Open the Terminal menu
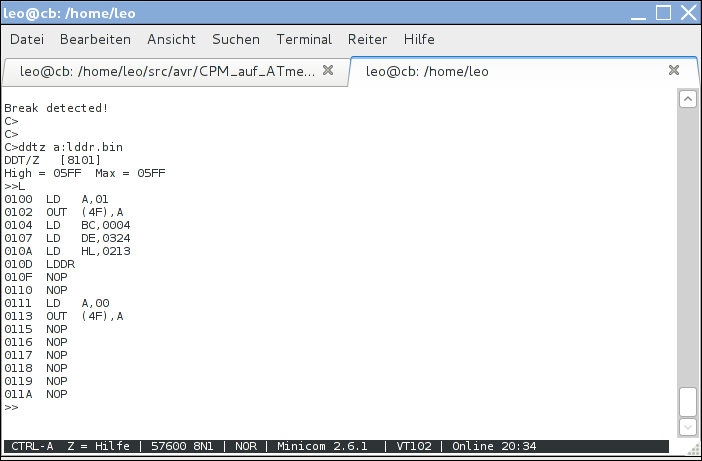702x461 pixels. click(304, 39)
